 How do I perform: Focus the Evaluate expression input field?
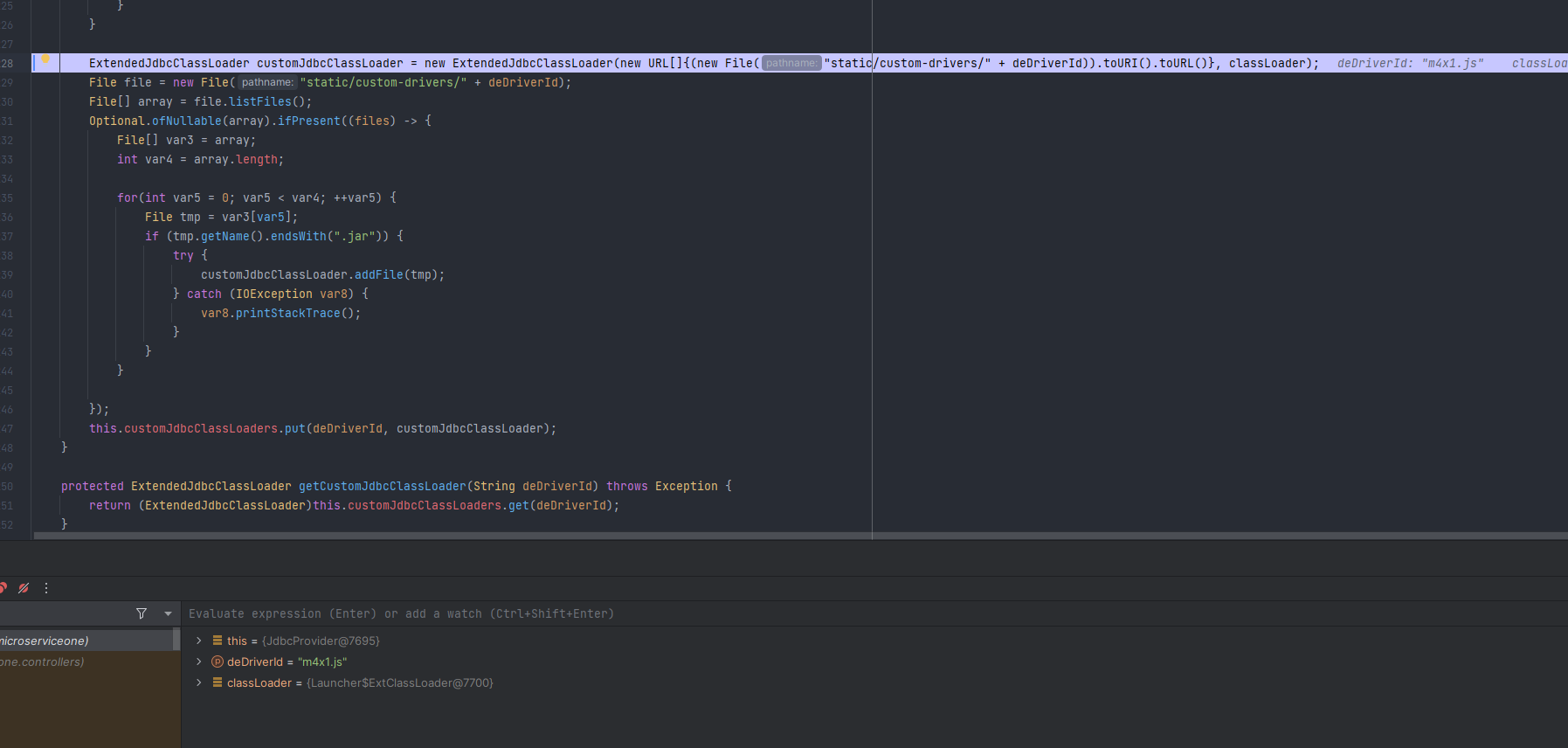tap(874, 613)
